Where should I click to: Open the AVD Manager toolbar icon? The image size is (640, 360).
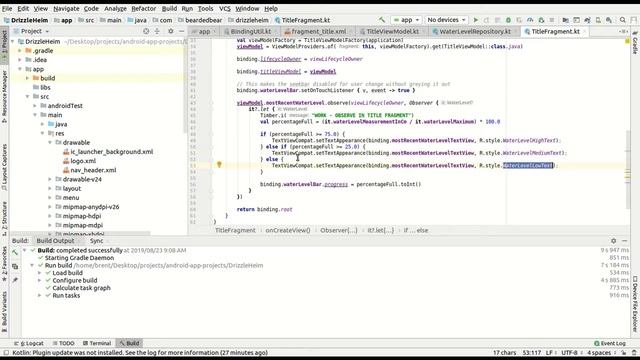pos(598,20)
